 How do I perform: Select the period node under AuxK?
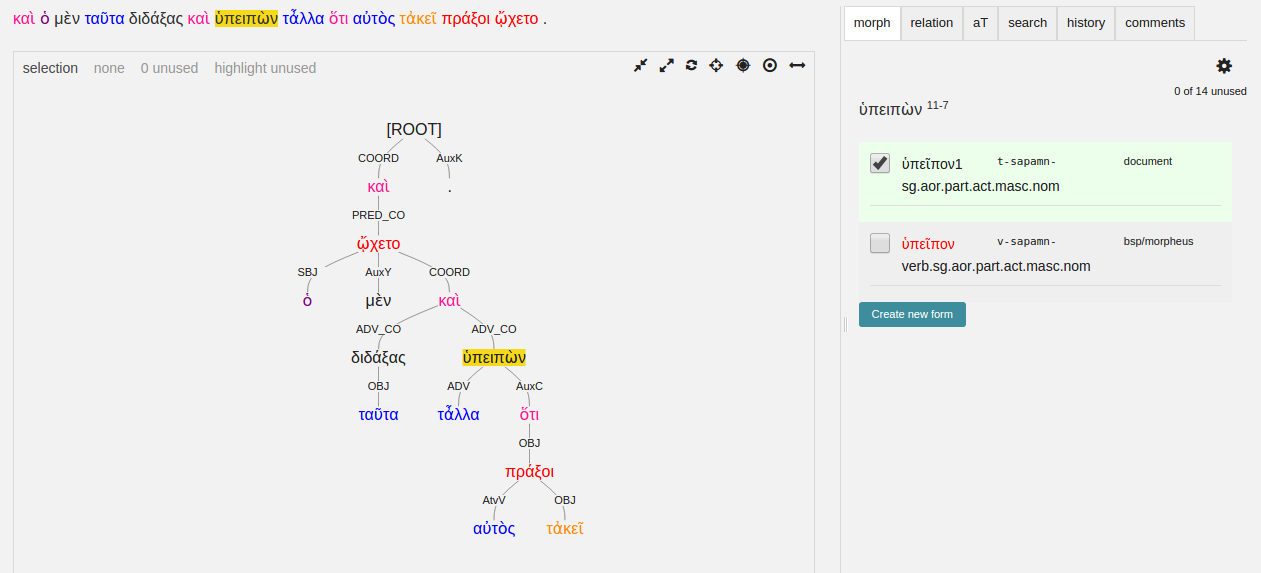click(449, 188)
